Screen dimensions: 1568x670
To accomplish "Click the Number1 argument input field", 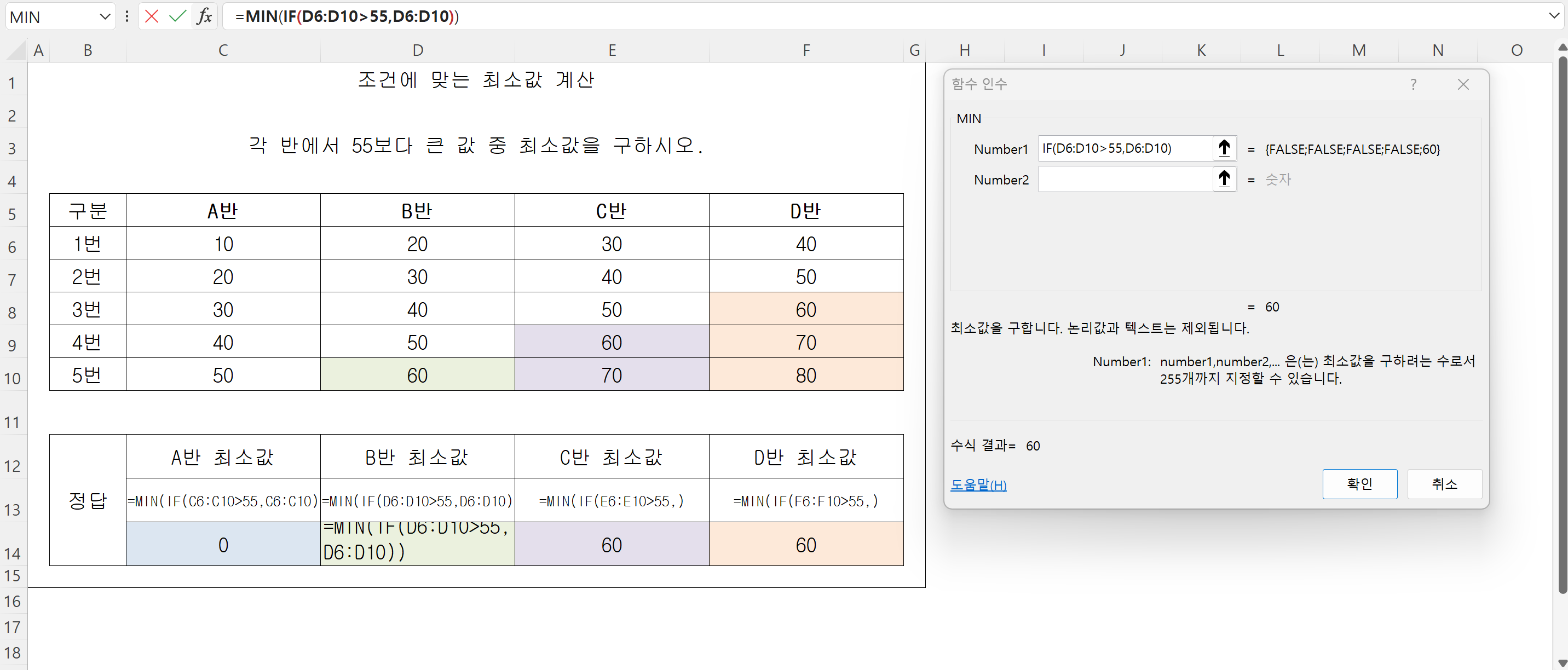I will click(x=1125, y=148).
